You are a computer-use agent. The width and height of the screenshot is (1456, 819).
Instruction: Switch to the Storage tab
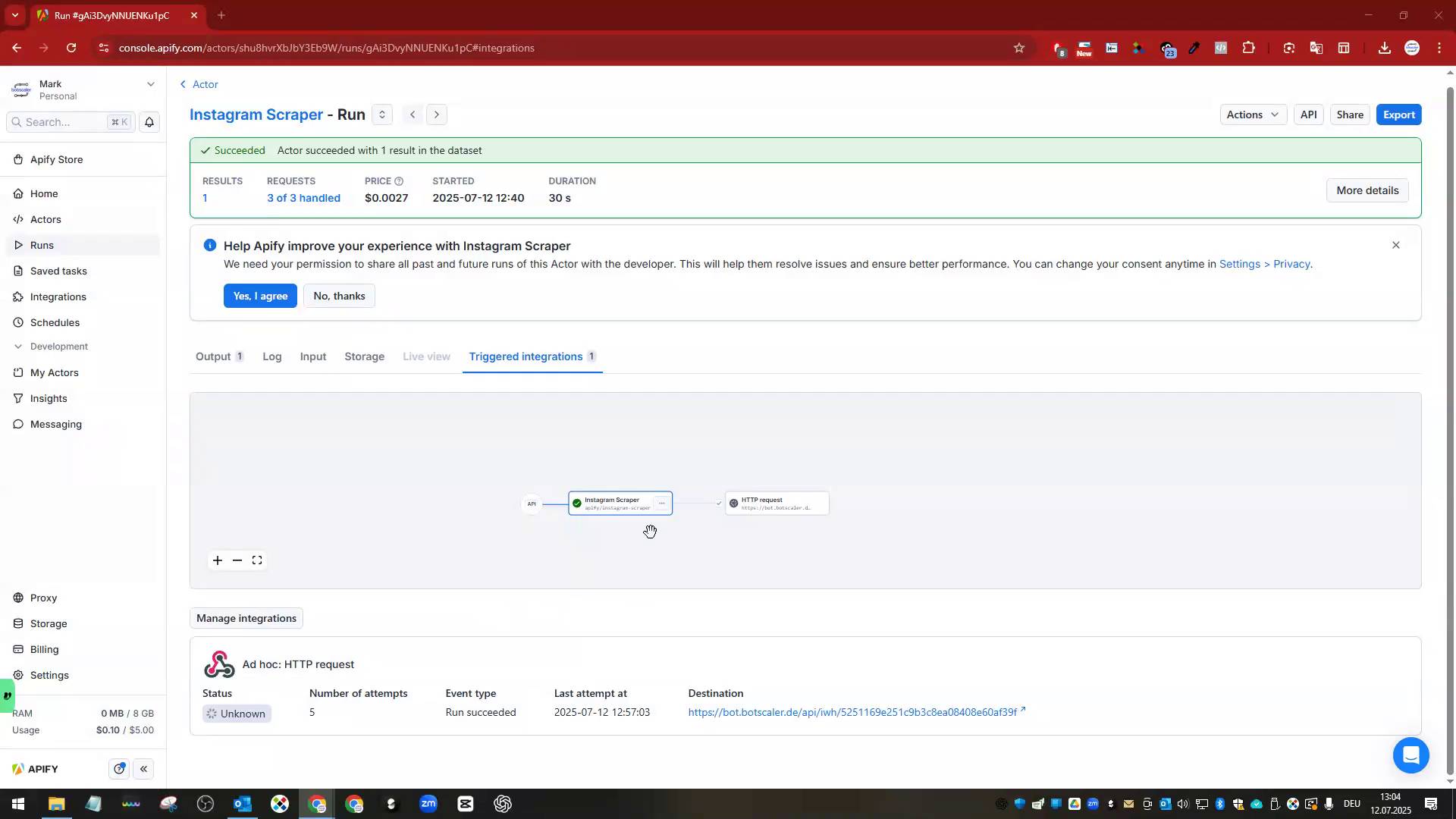(364, 356)
